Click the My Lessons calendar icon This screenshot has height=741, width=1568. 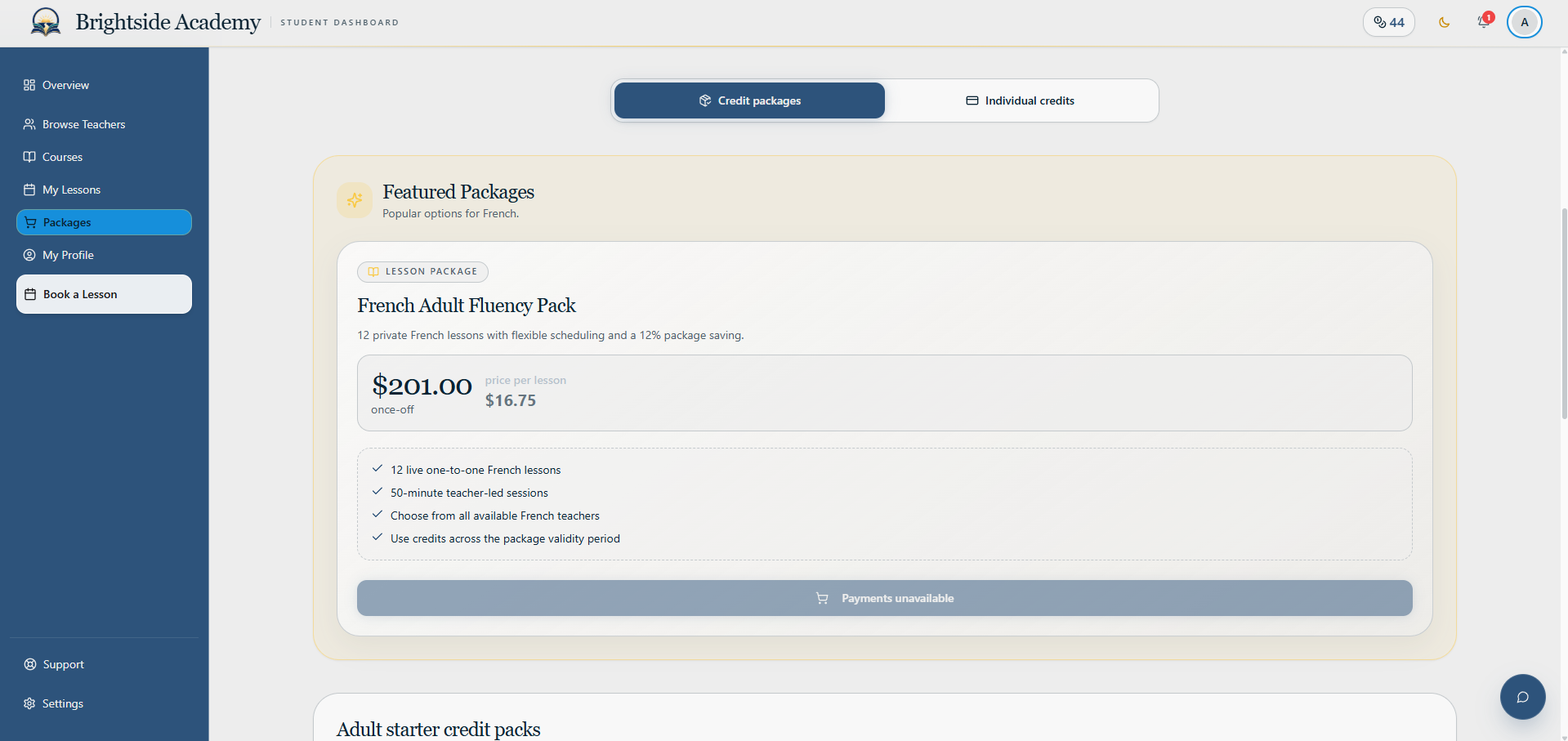coord(29,190)
